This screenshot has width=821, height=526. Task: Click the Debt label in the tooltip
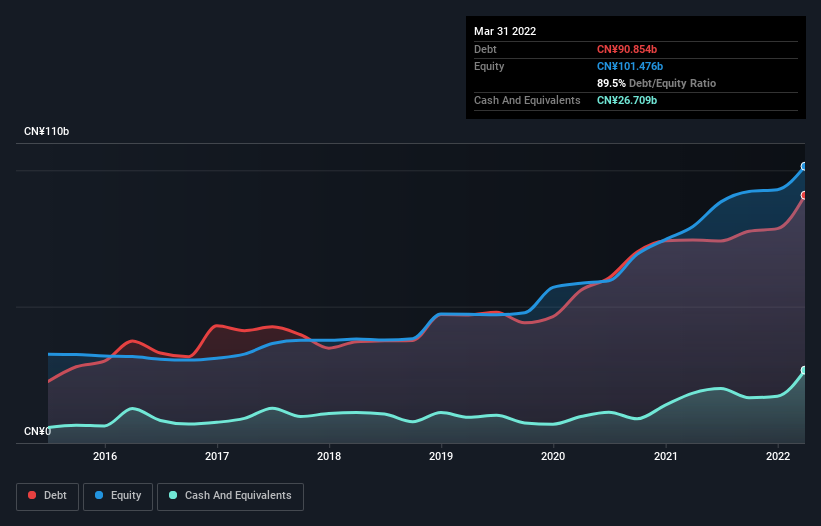click(x=485, y=49)
